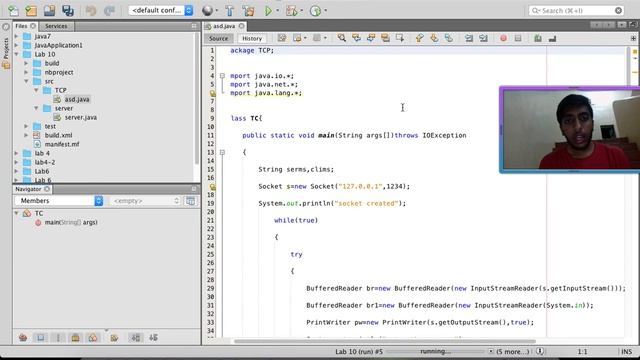Open the default config dropdown
640x360 pixels.
click(161, 11)
